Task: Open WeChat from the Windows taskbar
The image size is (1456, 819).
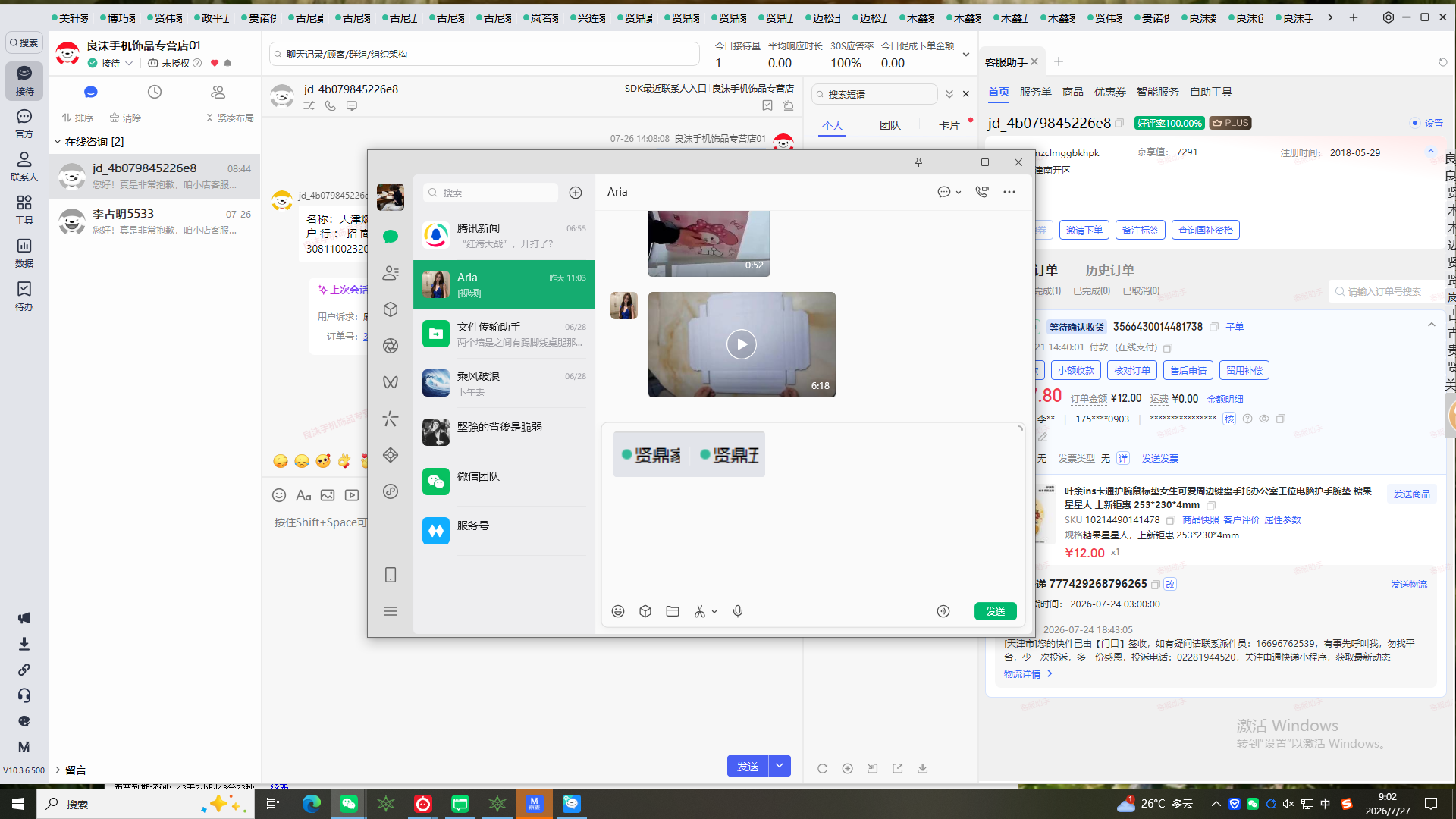Action: click(349, 804)
